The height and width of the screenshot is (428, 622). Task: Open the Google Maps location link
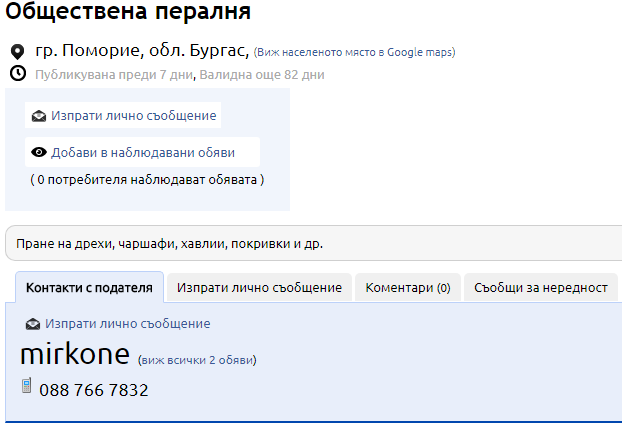tap(355, 52)
